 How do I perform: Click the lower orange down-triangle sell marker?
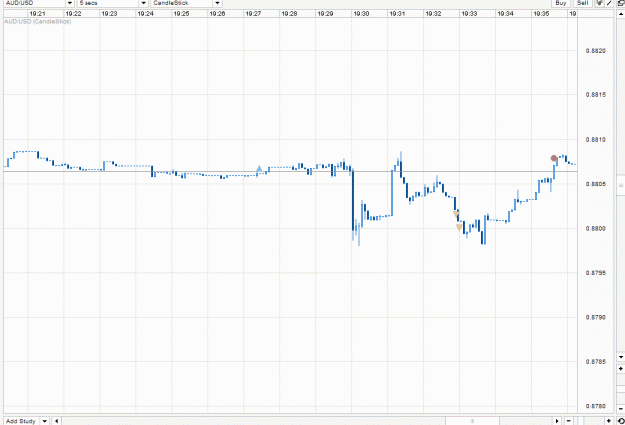459,227
